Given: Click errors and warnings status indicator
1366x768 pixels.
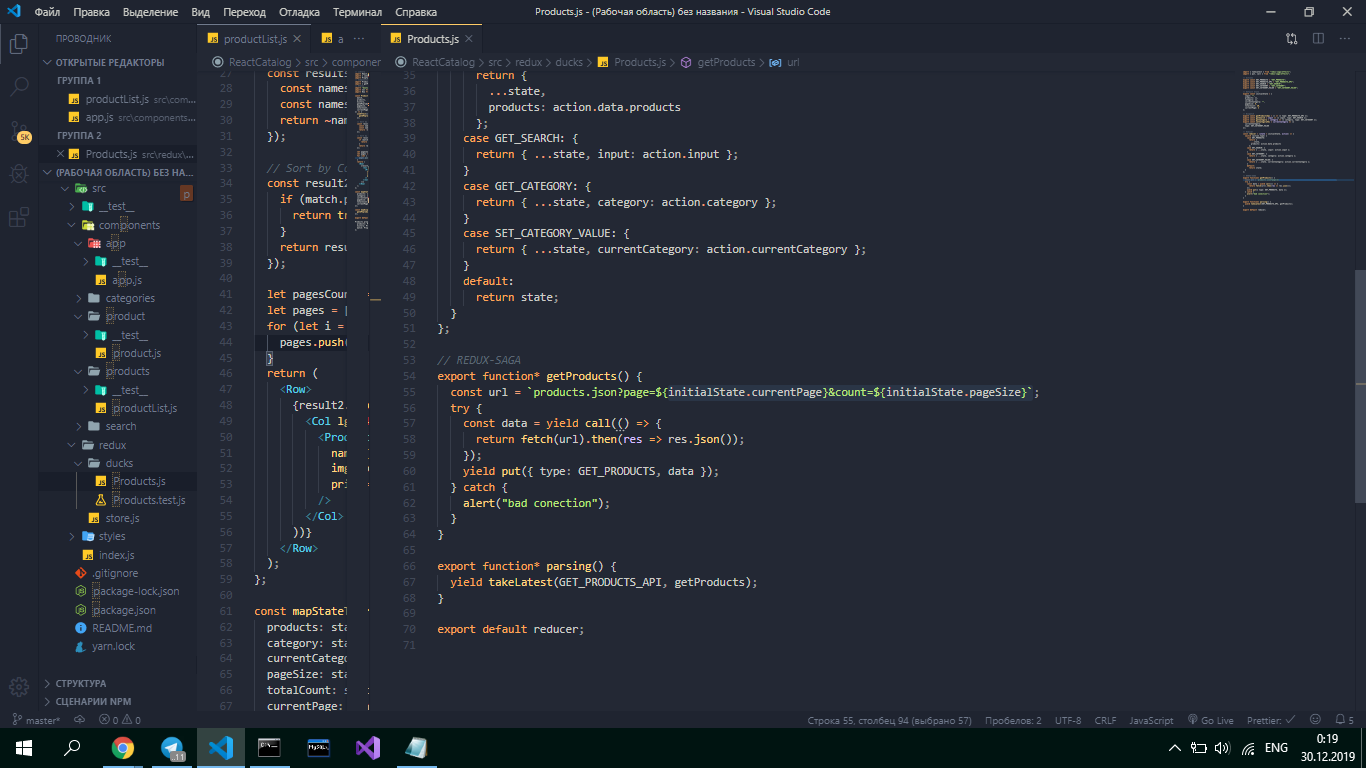Looking at the screenshot, I should click(120, 720).
